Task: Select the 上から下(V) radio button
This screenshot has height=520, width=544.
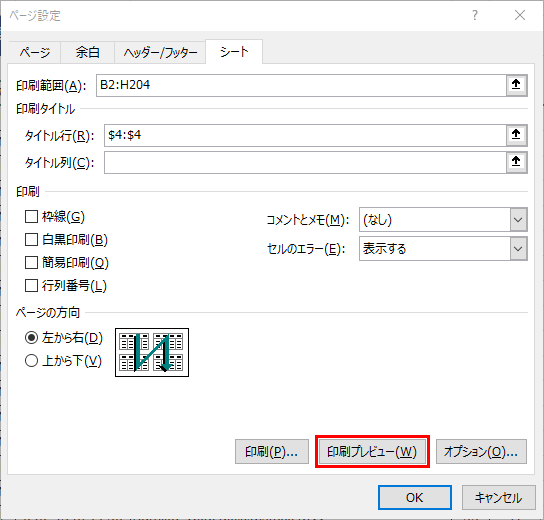Action: 31,361
